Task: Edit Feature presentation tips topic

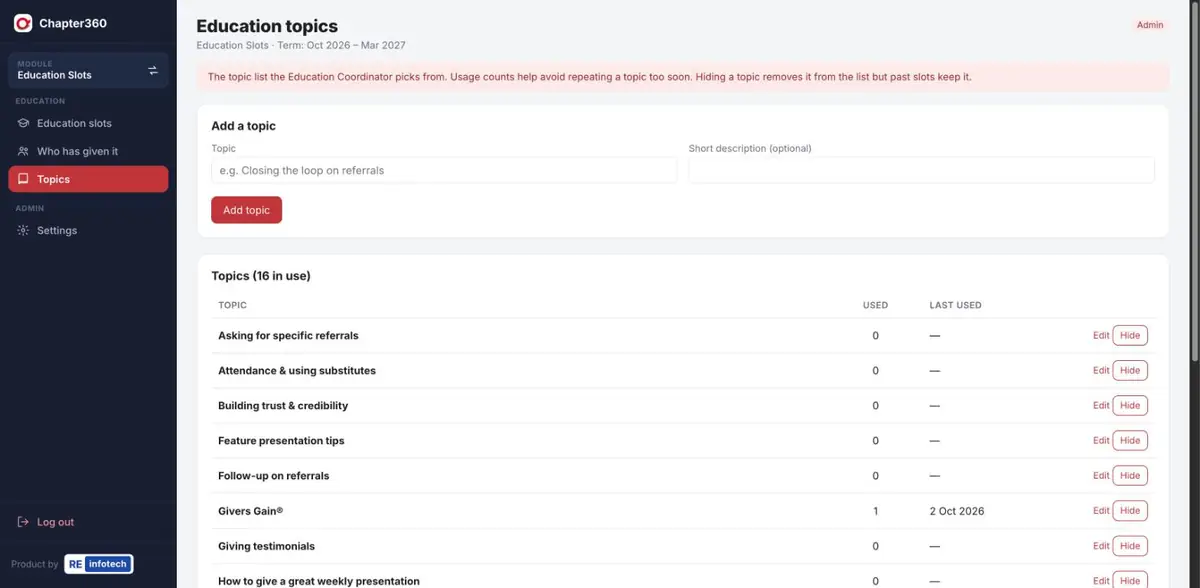Action: [x=1101, y=441]
